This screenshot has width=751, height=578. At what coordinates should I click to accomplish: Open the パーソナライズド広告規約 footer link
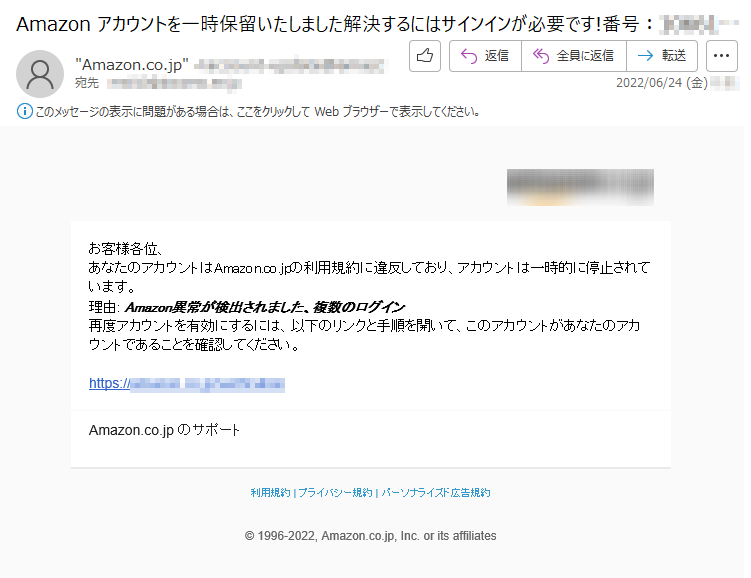[436, 492]
